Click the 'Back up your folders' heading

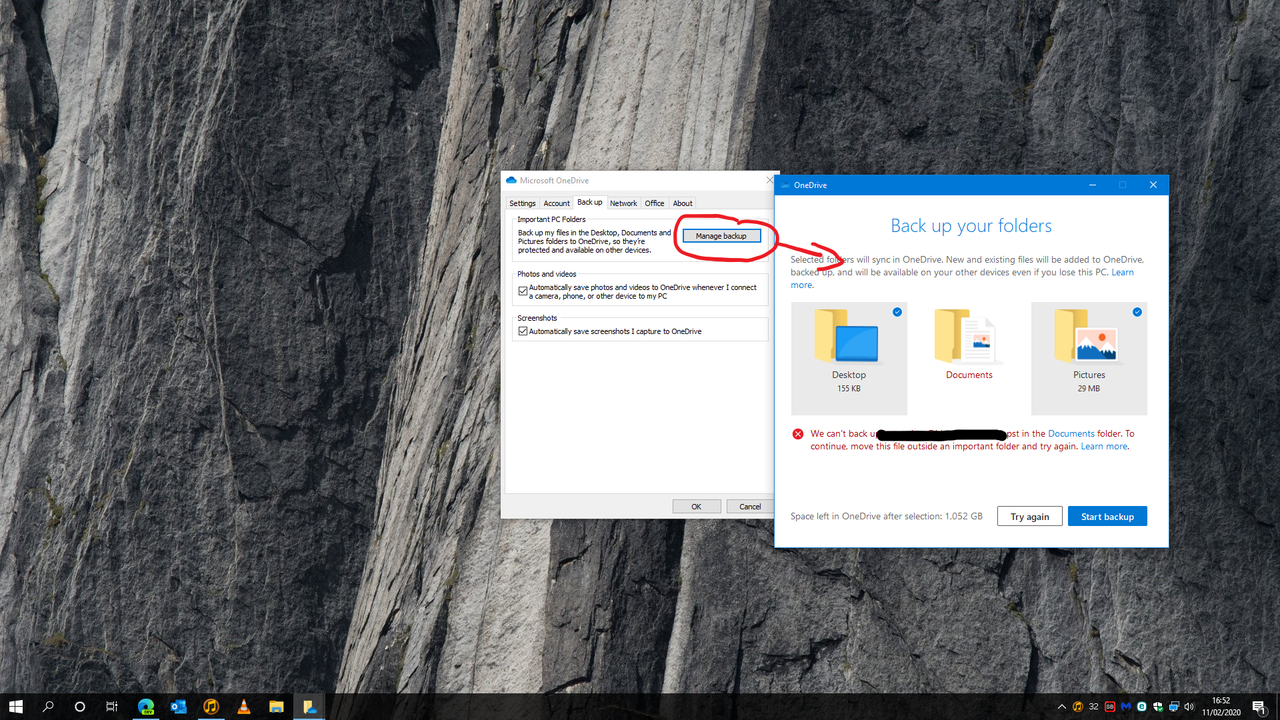click(971, 226)
